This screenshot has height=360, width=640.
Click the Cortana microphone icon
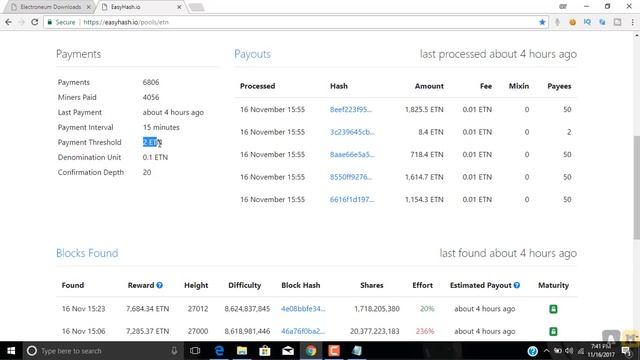tap(174, 351)
